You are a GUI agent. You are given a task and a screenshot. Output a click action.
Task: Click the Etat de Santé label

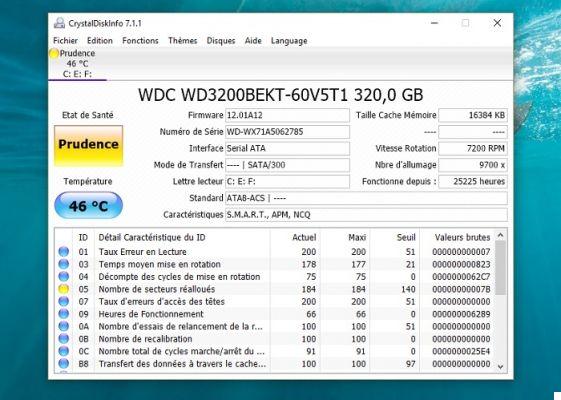click(x=88, y=115)
